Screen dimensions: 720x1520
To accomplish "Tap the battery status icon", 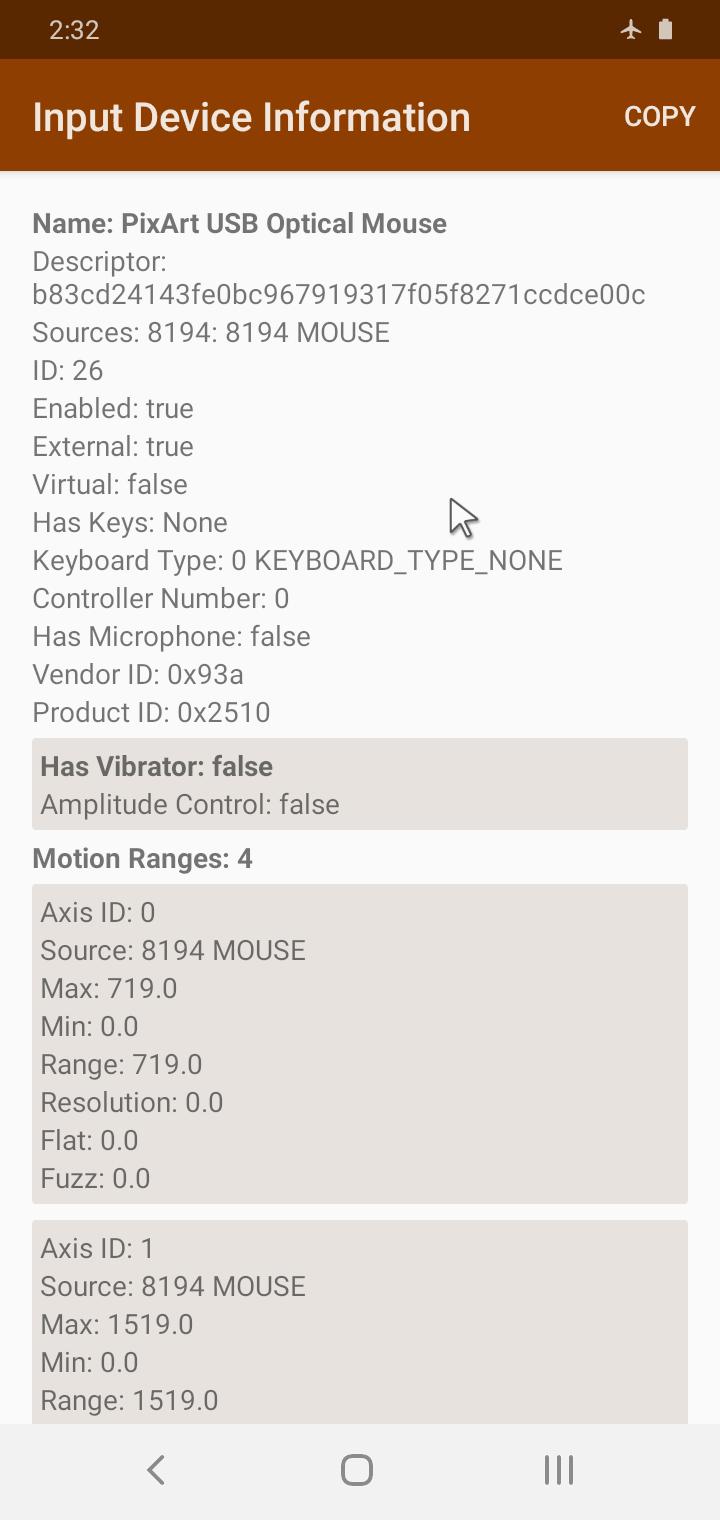I will point(665,29).
